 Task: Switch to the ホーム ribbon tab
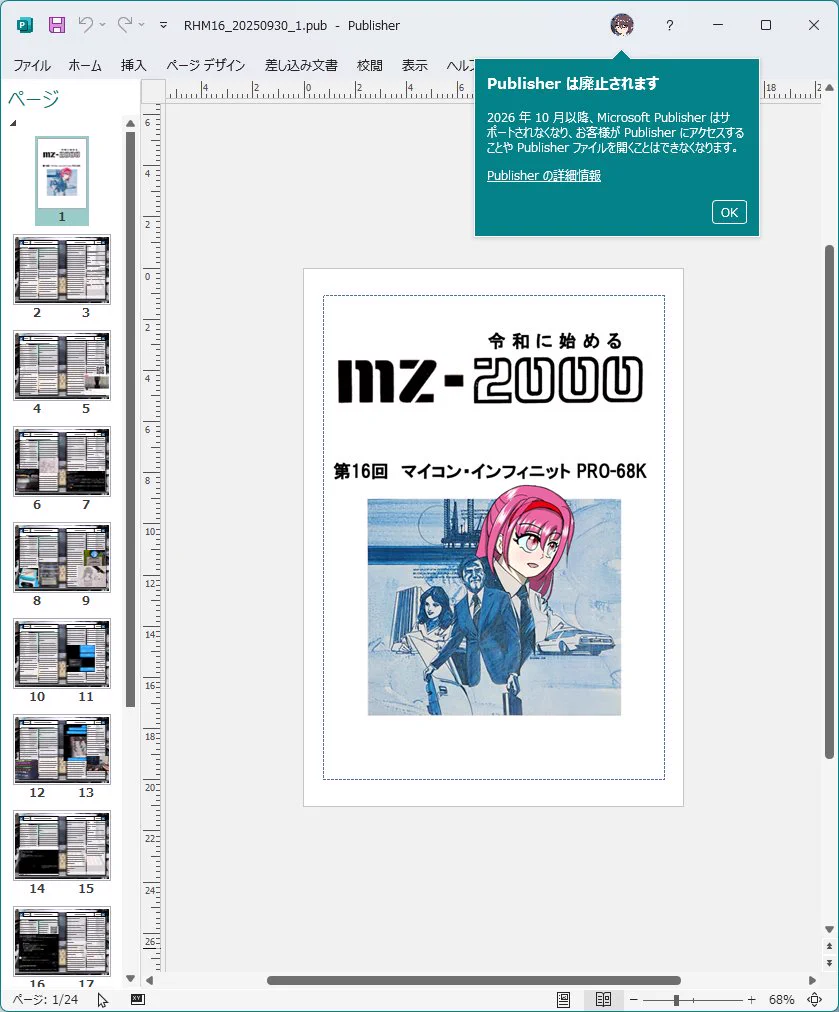[85, 65]
